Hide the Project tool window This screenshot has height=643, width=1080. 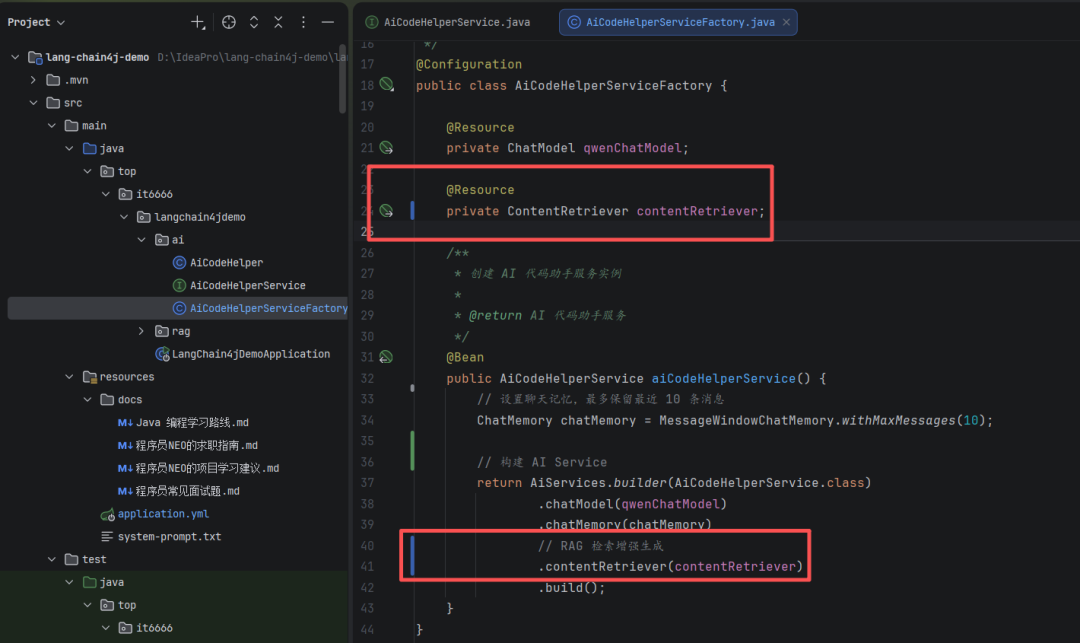coord(328,22)
